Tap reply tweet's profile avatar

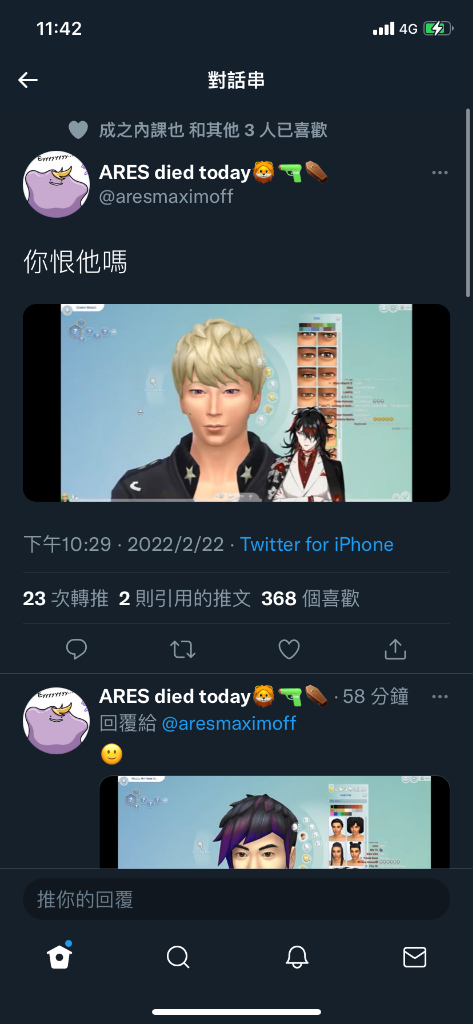56,720
